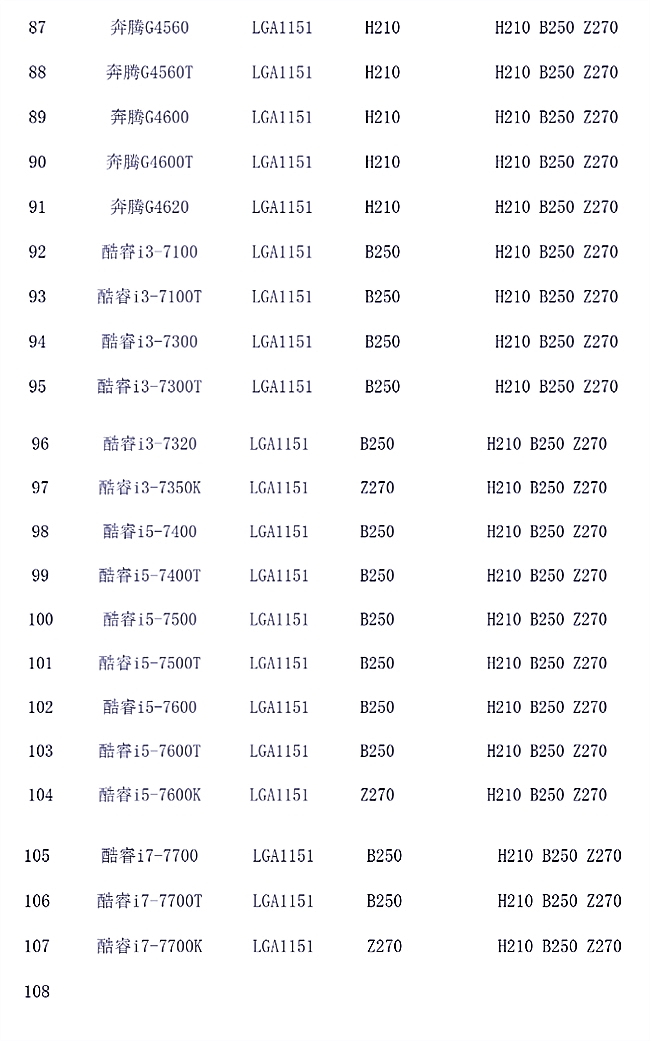Image resolution: width=650 pixels, height=1041 pixels.
Task: Click the 酷睿i5-7500T cell
Action: tap(149, 663)
